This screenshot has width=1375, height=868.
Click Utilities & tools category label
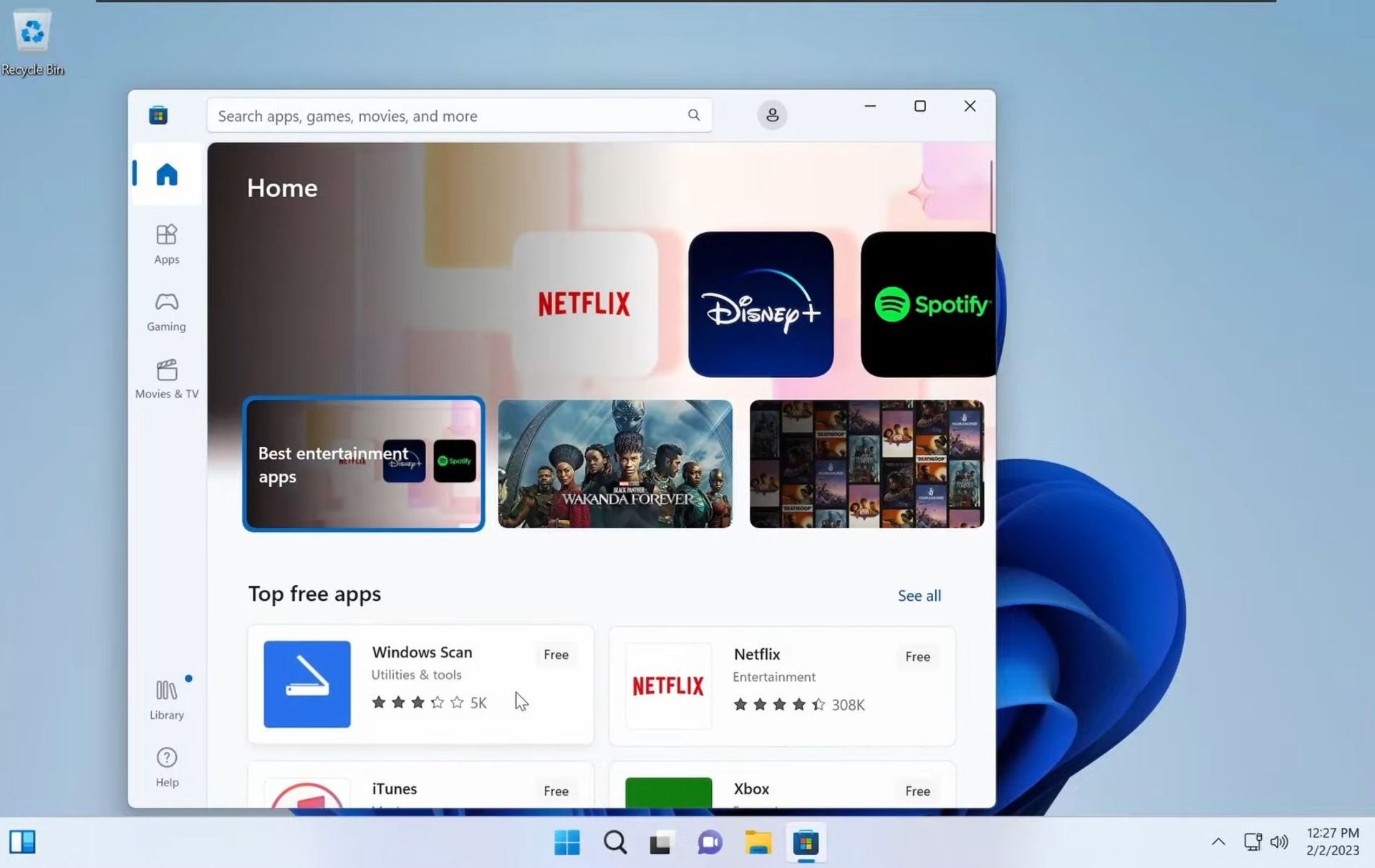416,675
